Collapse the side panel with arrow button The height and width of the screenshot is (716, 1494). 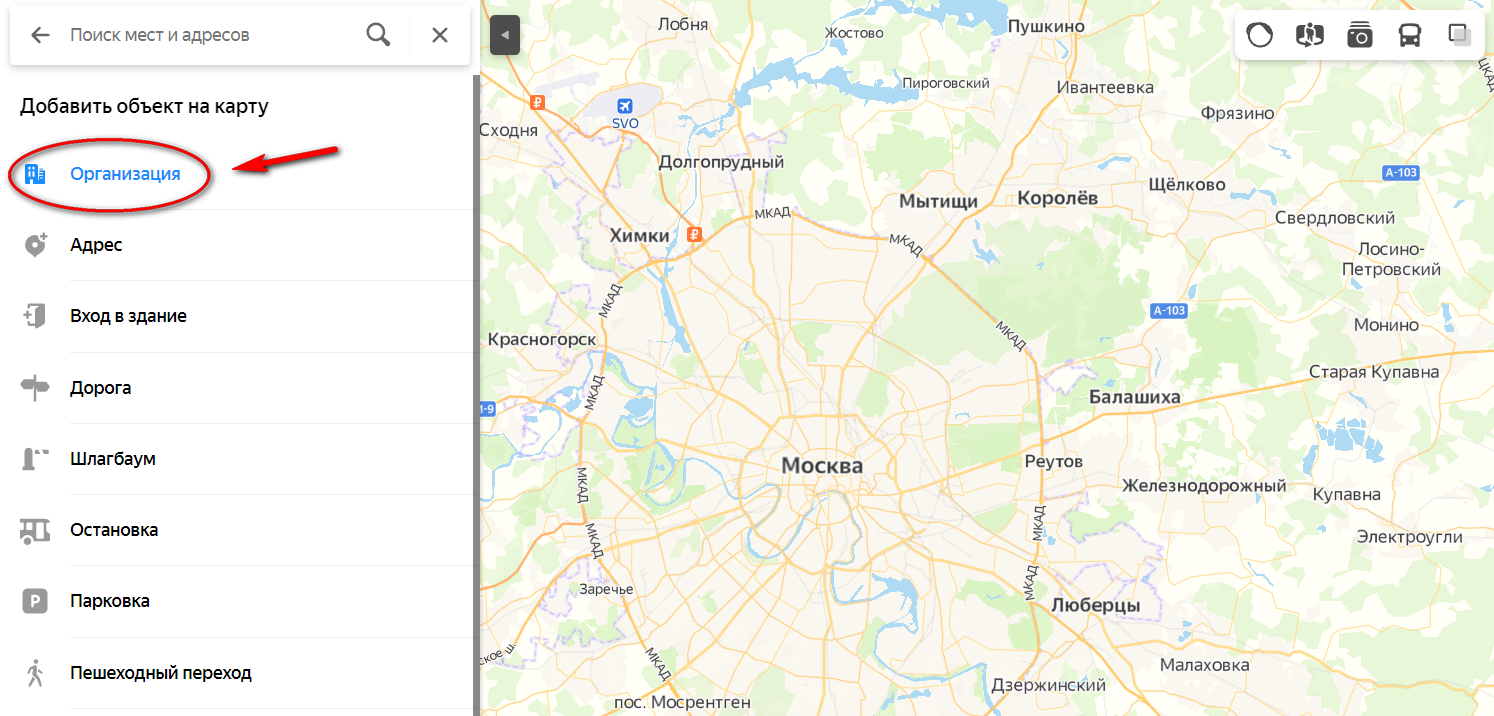tap(505, 36)
